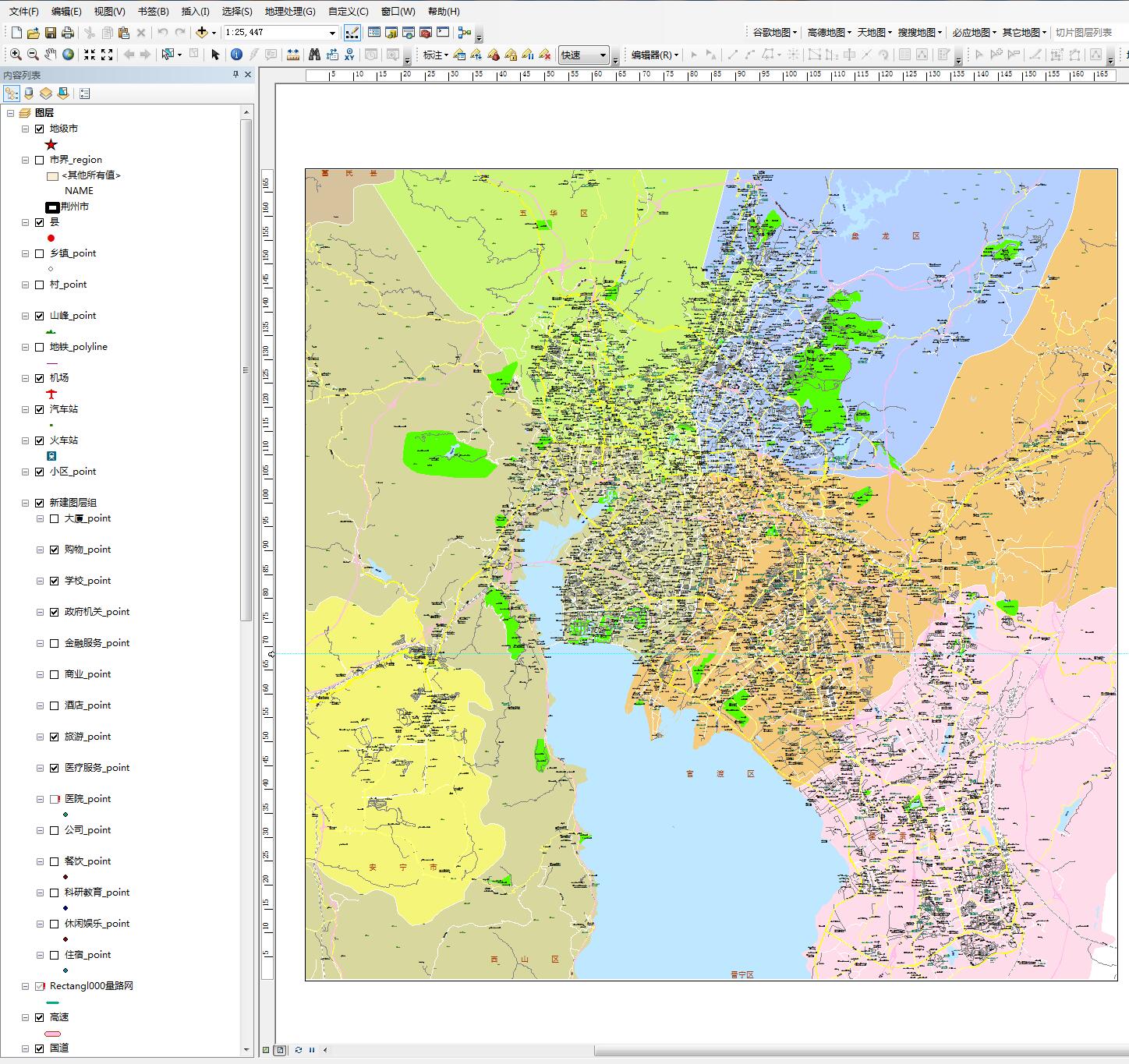Switch to List By Source view
Image resolution: width=1129 pixels, height=1064 pixels.
[x=29, y=94]
